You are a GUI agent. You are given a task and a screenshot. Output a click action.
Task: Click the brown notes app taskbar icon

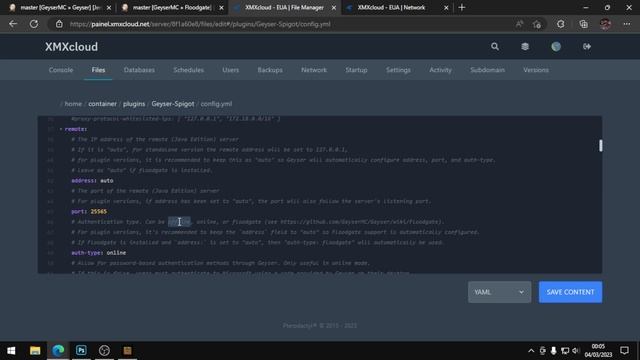(x=128, y=350)
